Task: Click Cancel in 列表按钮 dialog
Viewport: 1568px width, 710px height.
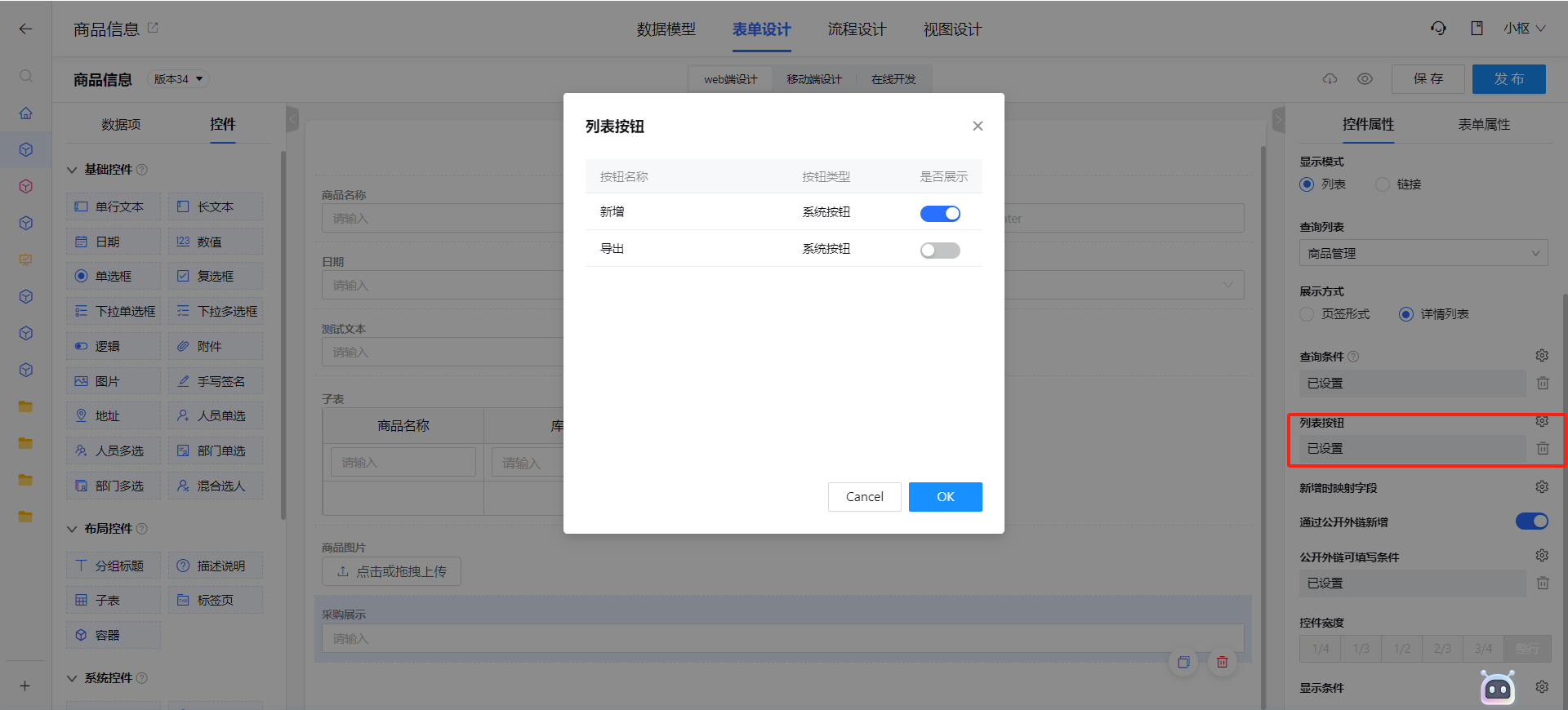Action: (865, 497)
